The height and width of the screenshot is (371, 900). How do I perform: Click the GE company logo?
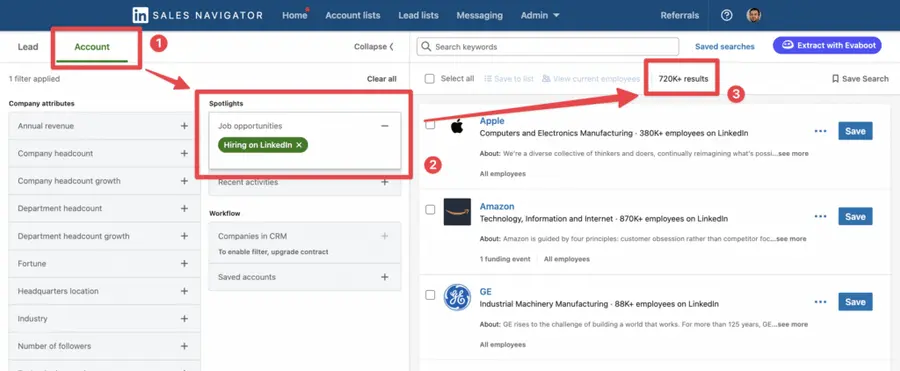coord(457,297)
